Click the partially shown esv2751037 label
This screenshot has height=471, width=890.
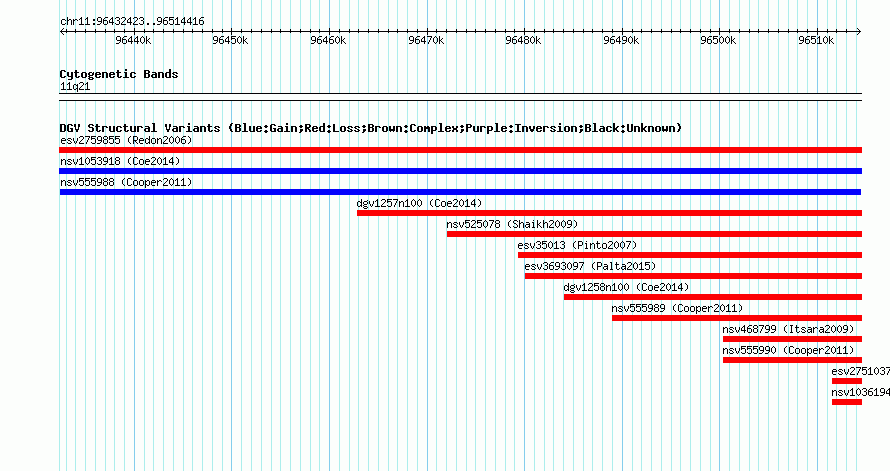[x=860, y=371]
